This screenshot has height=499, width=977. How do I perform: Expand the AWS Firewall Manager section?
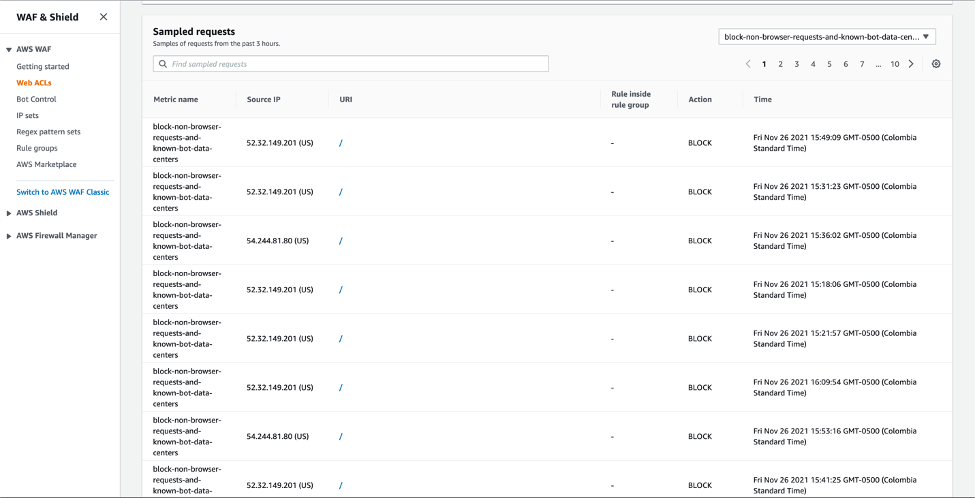[9, 236]
